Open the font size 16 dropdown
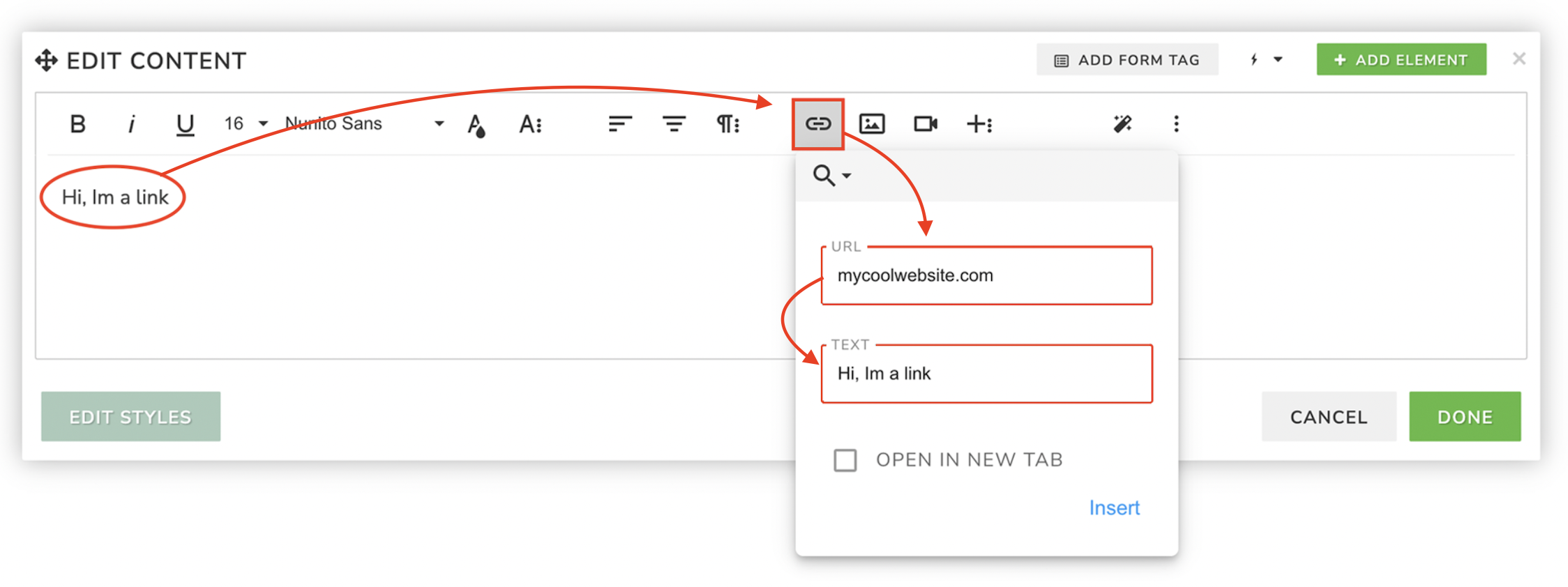 tap(246, 124)
